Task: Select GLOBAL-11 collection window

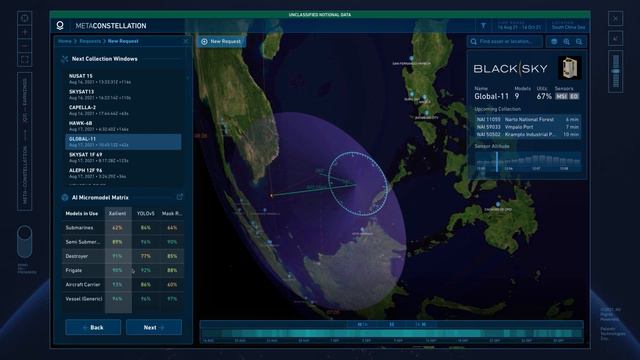Action: [123, 142]
